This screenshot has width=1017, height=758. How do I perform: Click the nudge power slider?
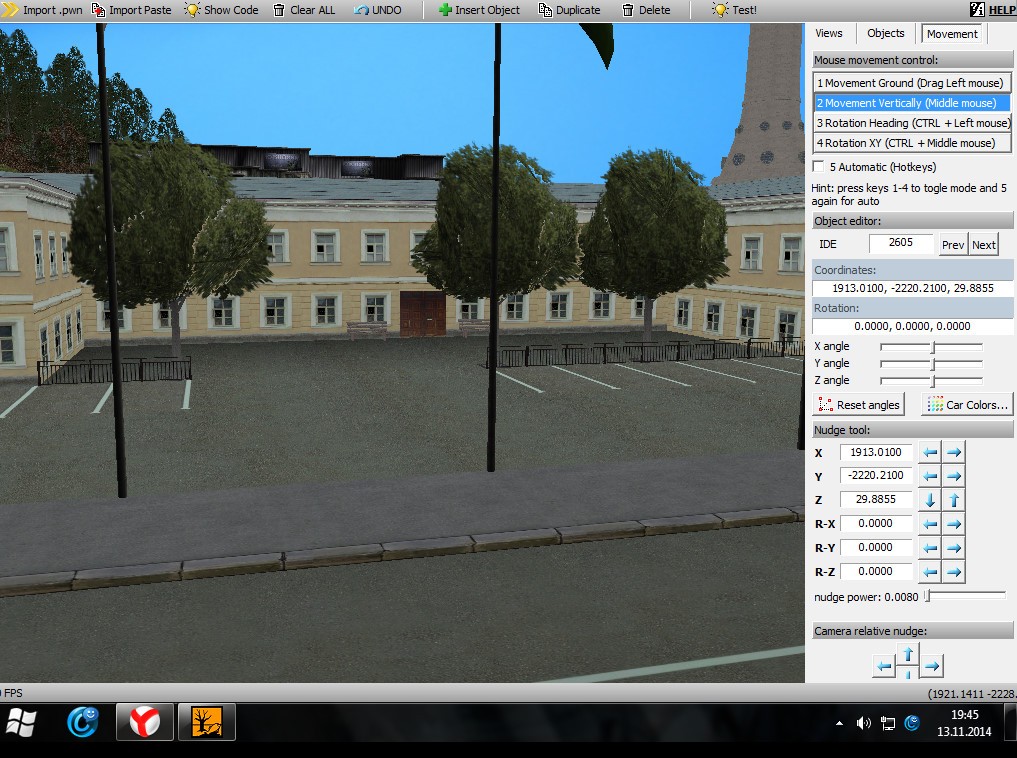965,596
